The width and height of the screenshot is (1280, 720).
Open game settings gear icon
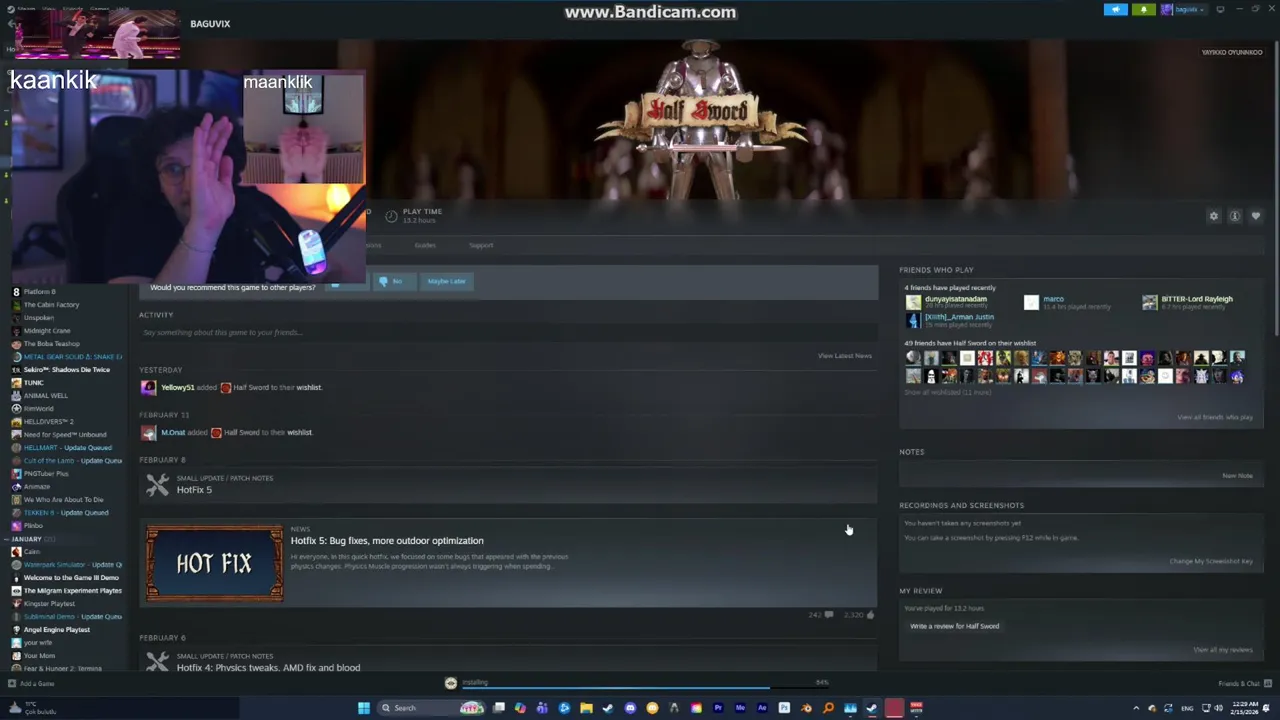tap(1214, 216)
